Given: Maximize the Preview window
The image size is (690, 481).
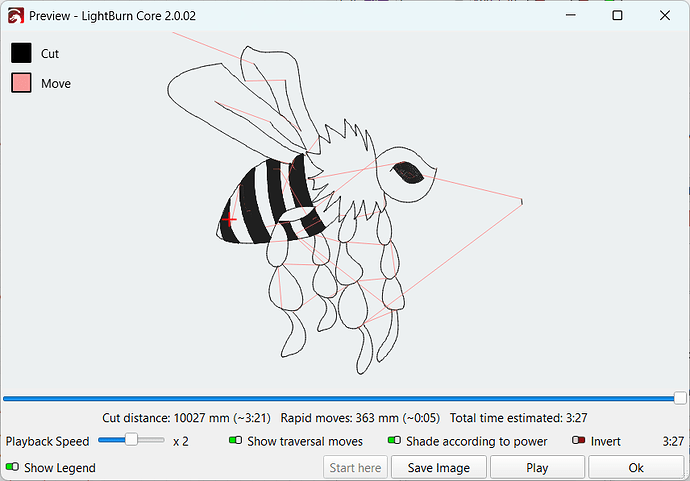Looking at the screenshot, I should [x=617, y=16].
